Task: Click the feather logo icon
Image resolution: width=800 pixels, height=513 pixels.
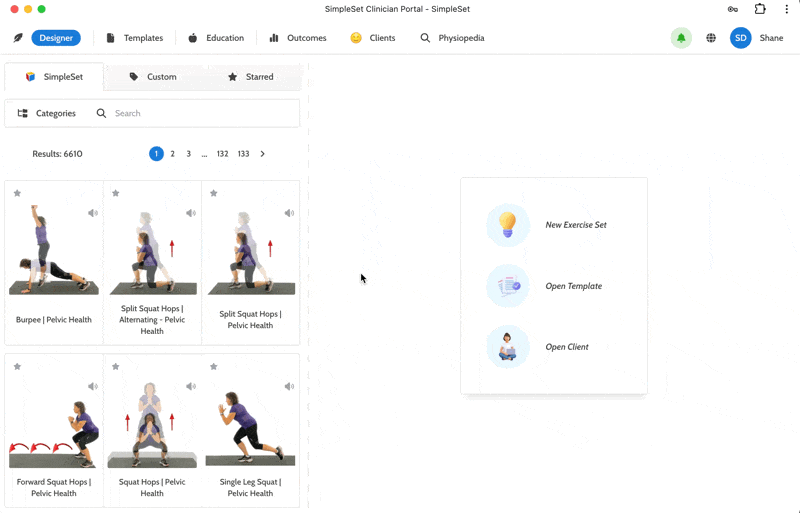Action: [18, 38]
